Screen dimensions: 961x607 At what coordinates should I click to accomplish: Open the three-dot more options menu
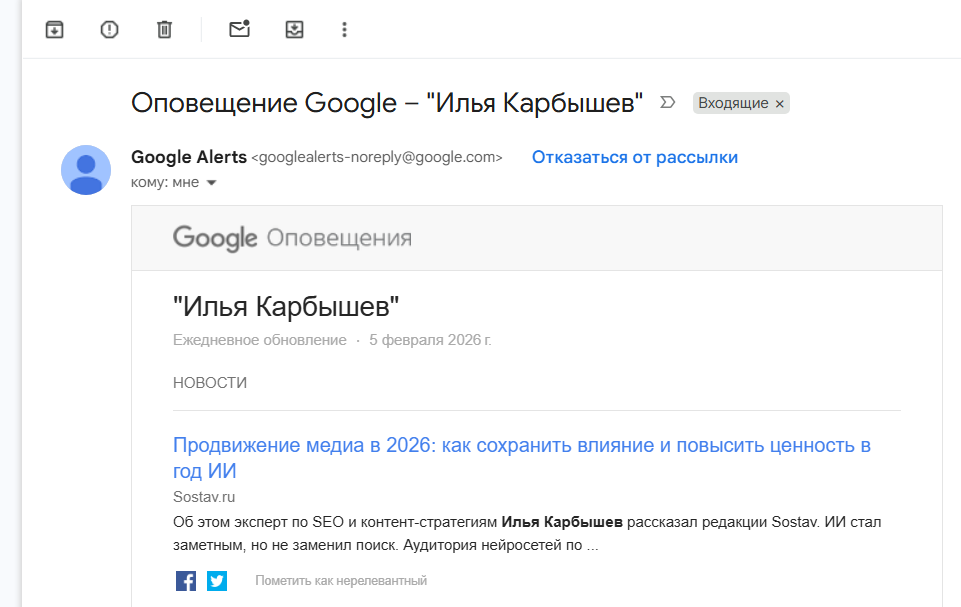[x=344, y=29]
